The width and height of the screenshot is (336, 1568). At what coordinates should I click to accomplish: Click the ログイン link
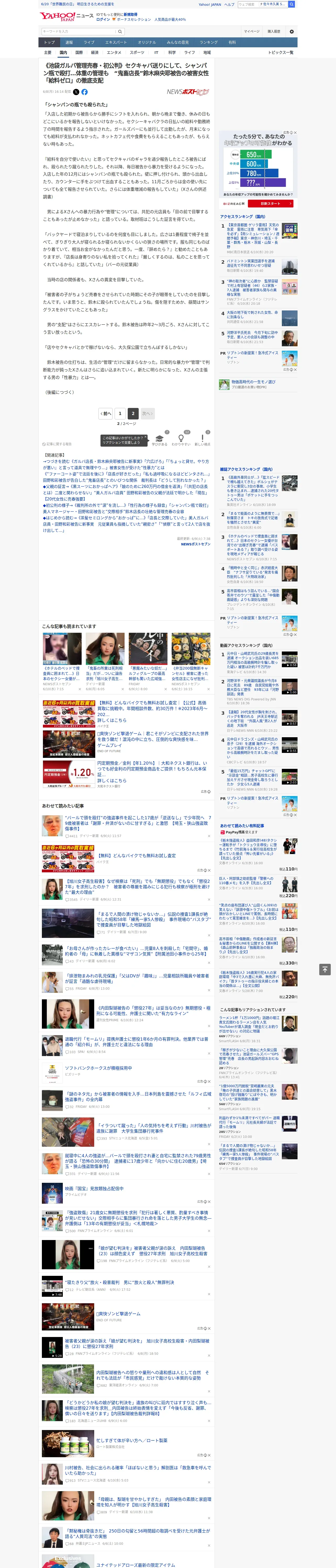103,20
